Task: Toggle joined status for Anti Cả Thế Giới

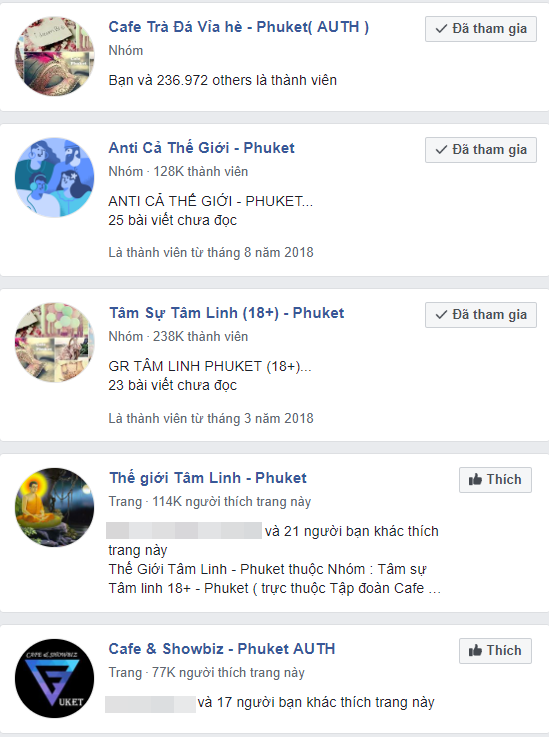Action: [481, 150]
